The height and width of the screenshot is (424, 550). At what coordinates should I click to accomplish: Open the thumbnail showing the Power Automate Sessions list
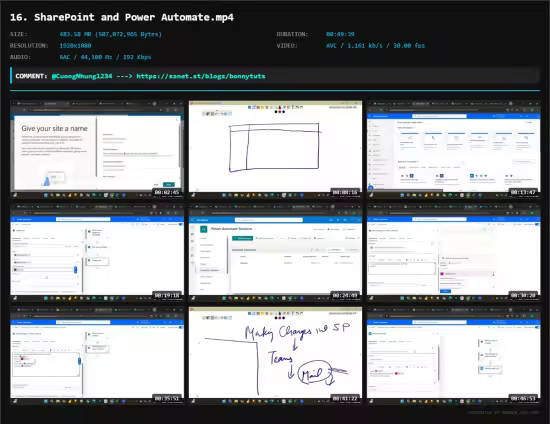[275, 253]
